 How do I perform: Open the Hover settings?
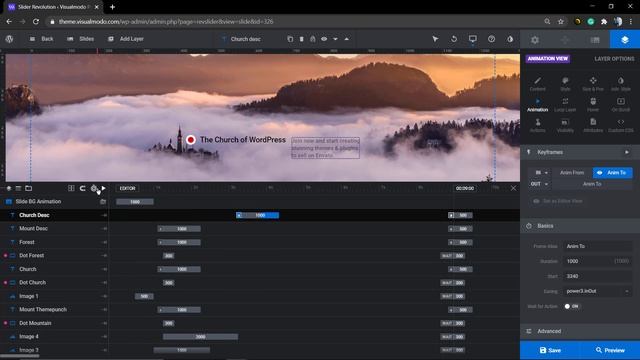pyautogui.click(x=593, y=105)
